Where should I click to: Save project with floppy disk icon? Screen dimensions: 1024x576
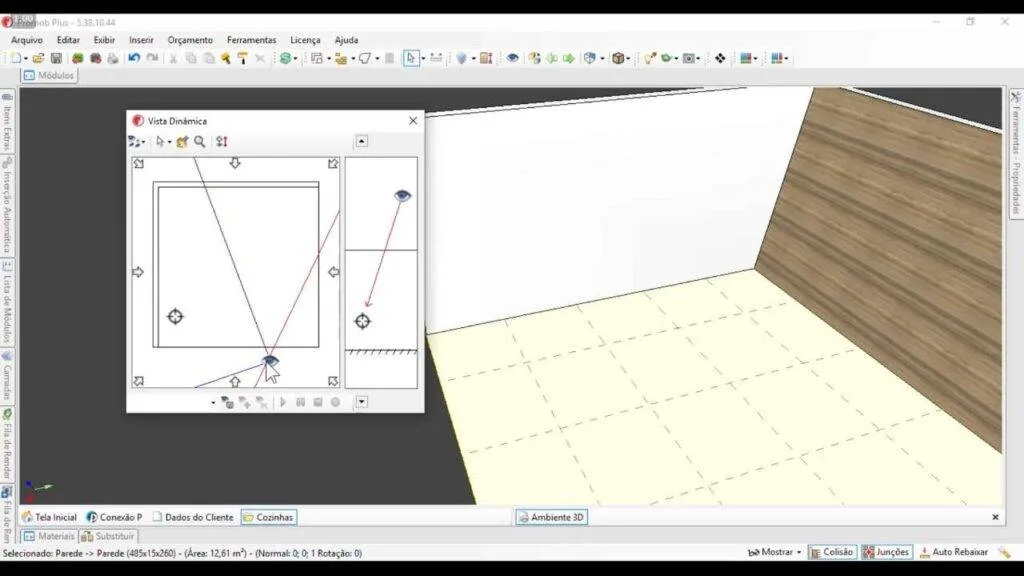tap(56, 58)
